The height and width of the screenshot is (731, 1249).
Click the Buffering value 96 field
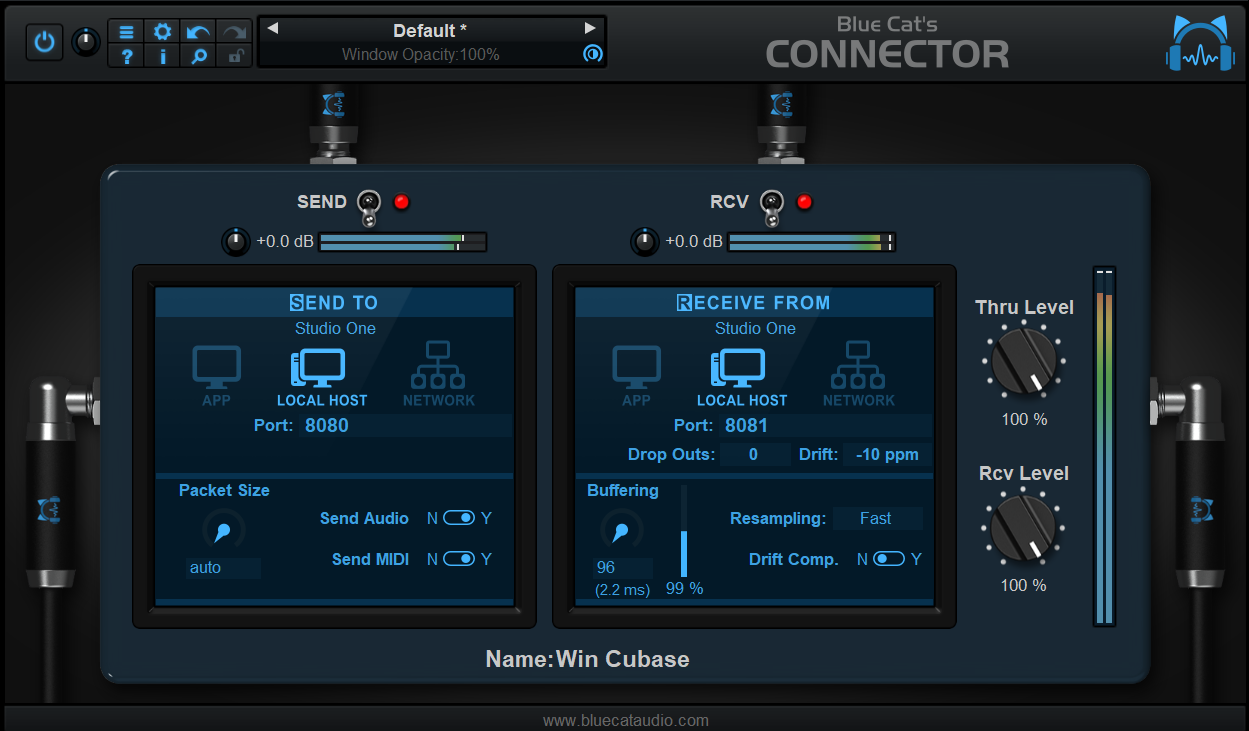point(621,567)
